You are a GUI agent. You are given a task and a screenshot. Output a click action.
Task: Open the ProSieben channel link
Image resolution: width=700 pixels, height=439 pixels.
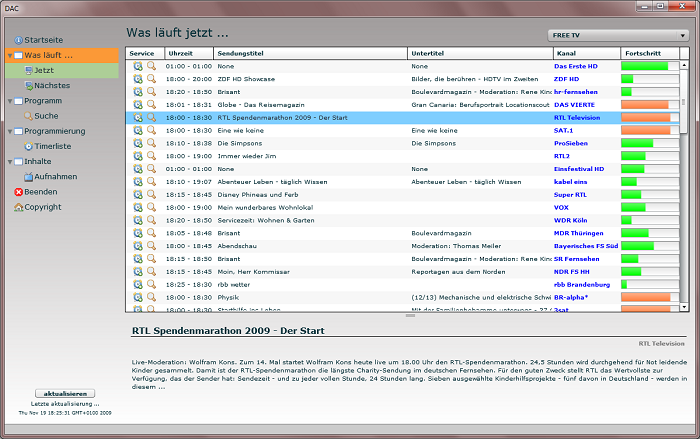click(571, 143)
